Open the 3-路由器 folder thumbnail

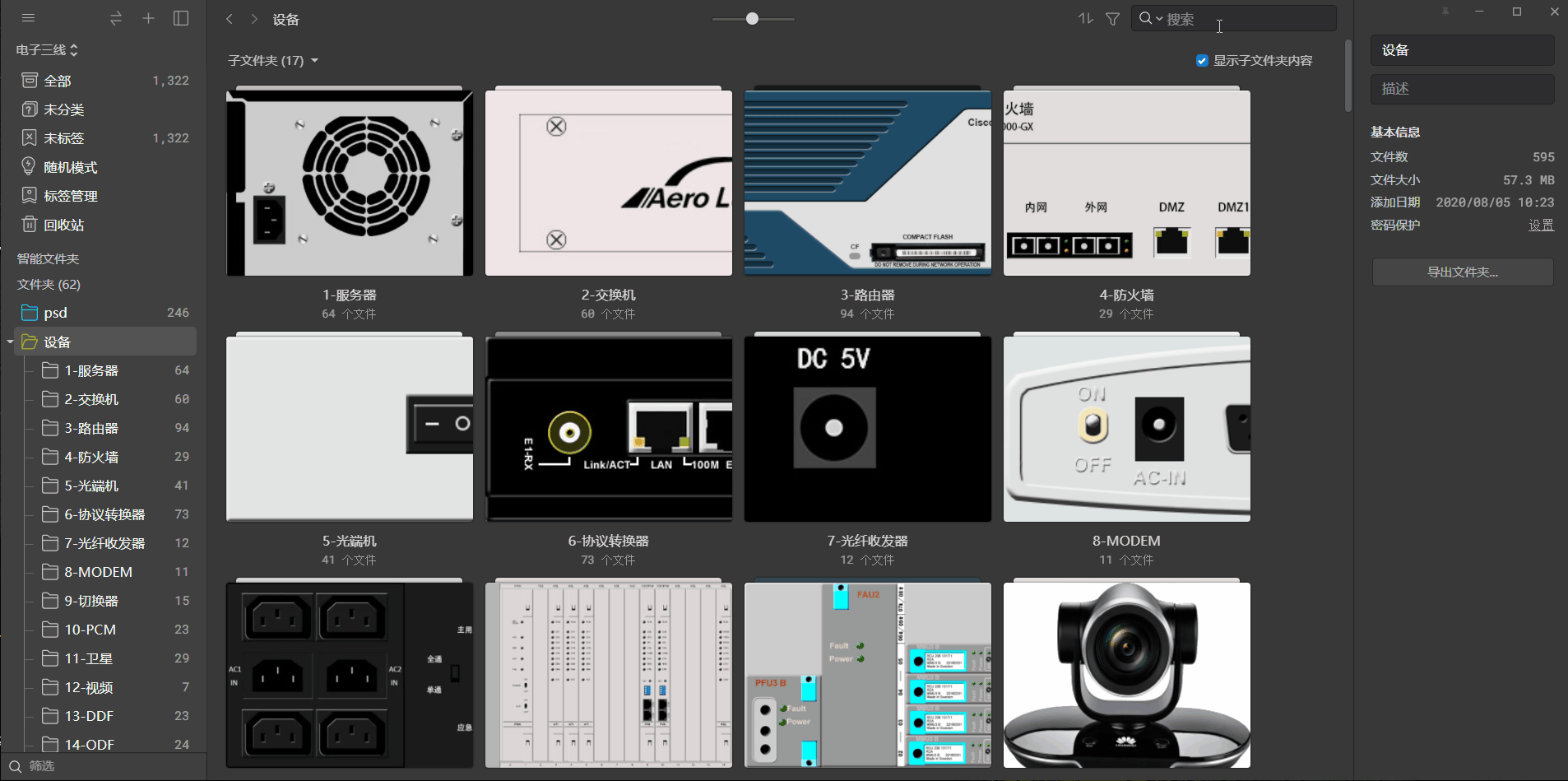[868, 181]
